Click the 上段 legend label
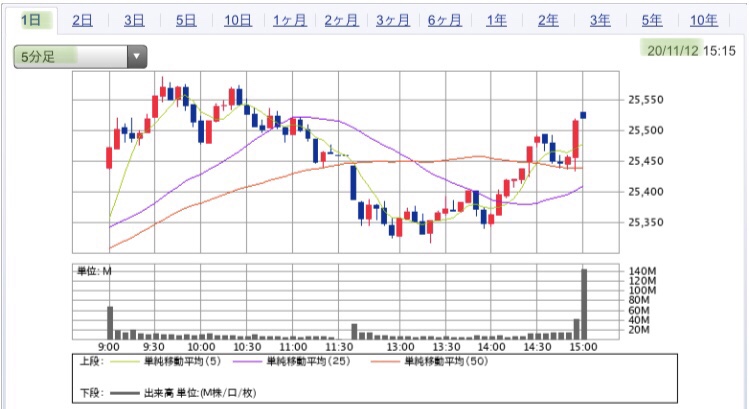The image size is (749, 409). [x=91, y=361]
